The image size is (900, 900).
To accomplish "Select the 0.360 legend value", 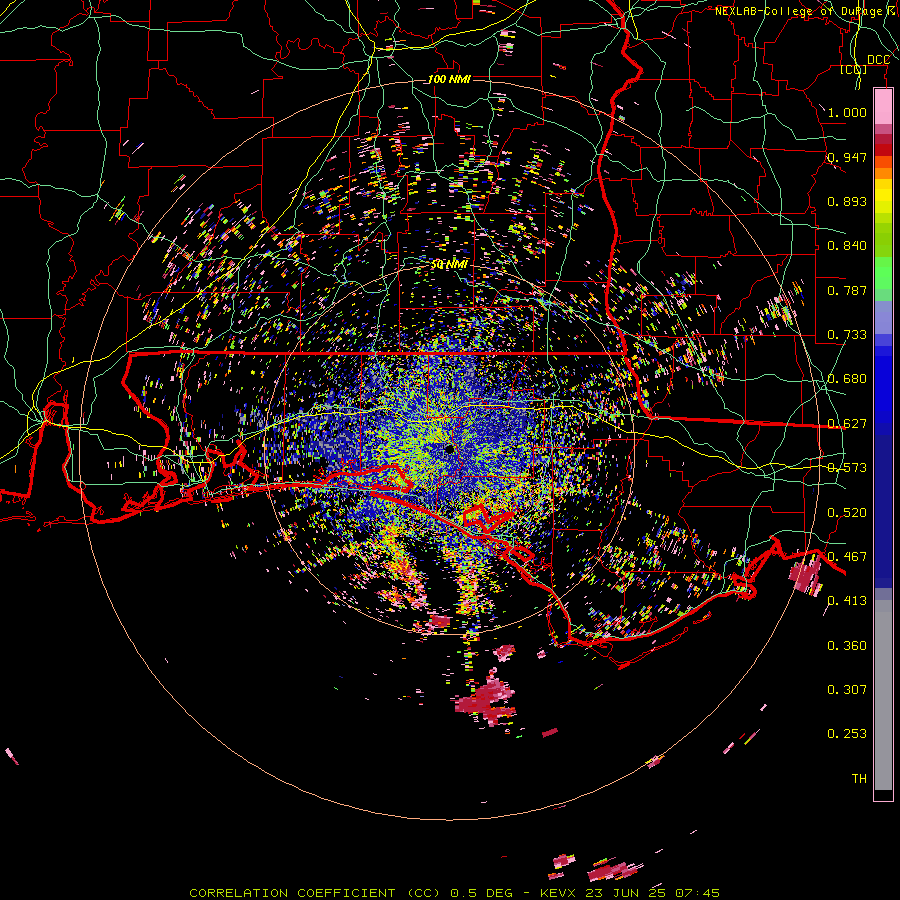I will point(847,646).
